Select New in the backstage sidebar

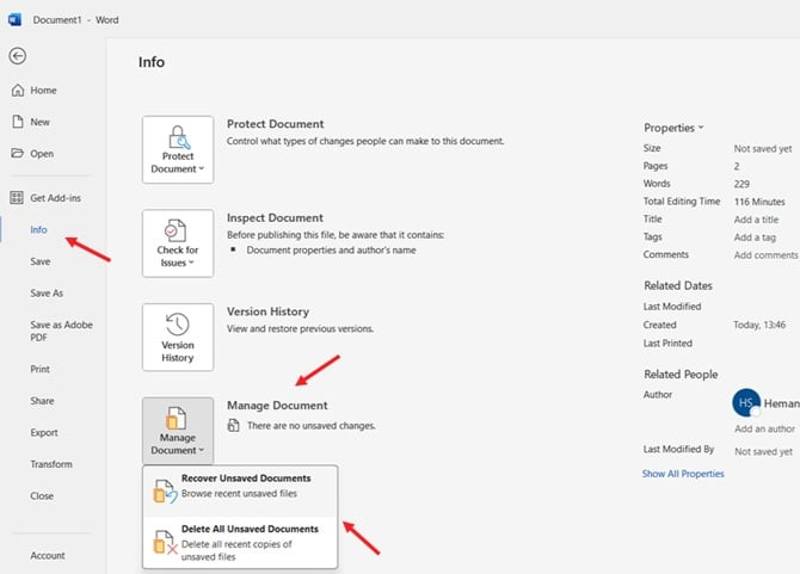point(40,122)
